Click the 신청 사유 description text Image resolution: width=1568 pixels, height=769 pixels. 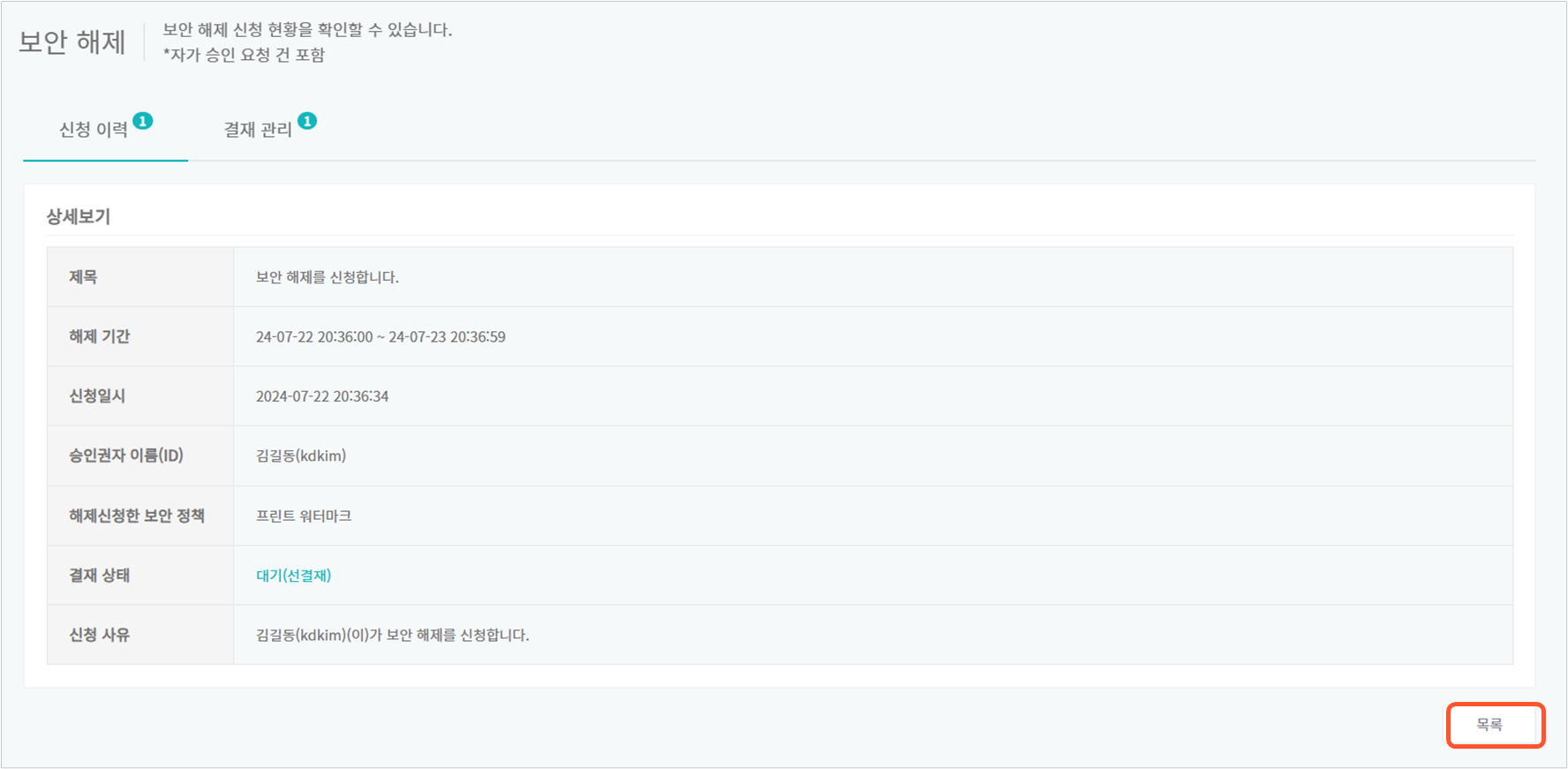click(x=392, y=635)
